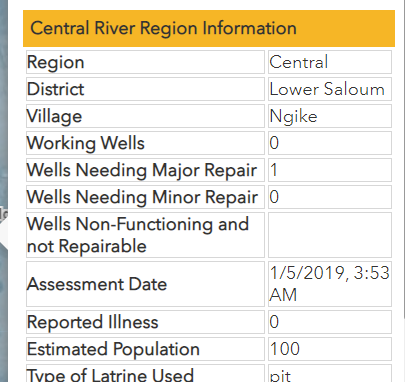The width and height of the screenshot is (405, 382).
Task: Click the Wells Needing Major Repair label
Action: coord(142,170)
